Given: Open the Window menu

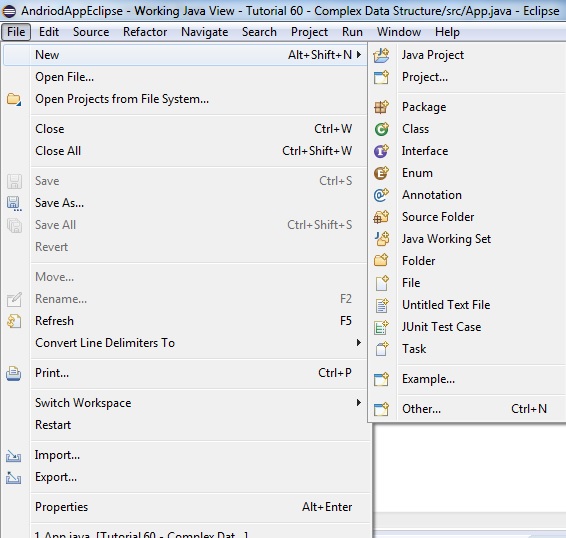Looking at the screenshot, I should tap(399, 32).
